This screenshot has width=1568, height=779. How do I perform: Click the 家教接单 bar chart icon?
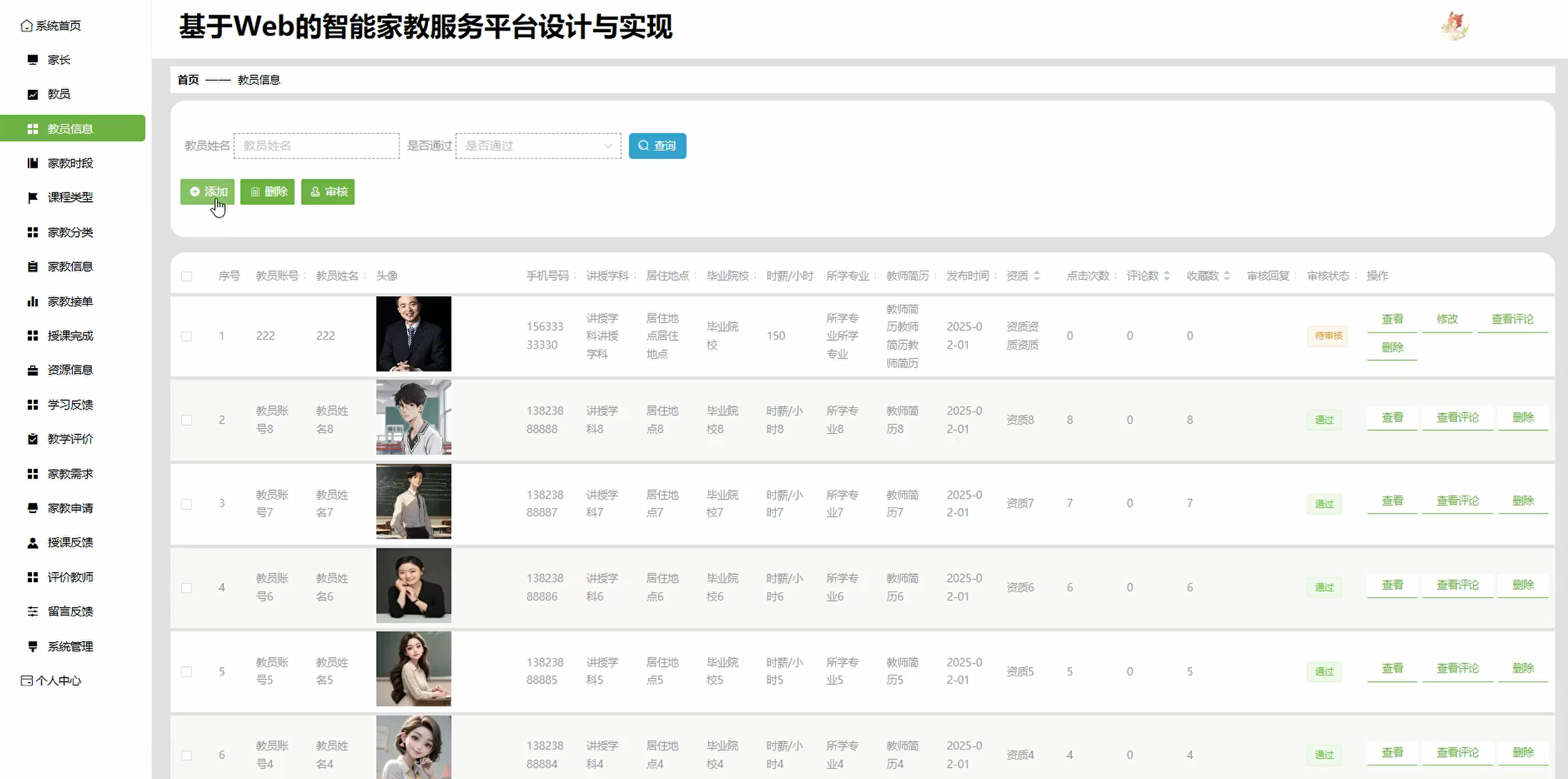[x=32, y=302]
